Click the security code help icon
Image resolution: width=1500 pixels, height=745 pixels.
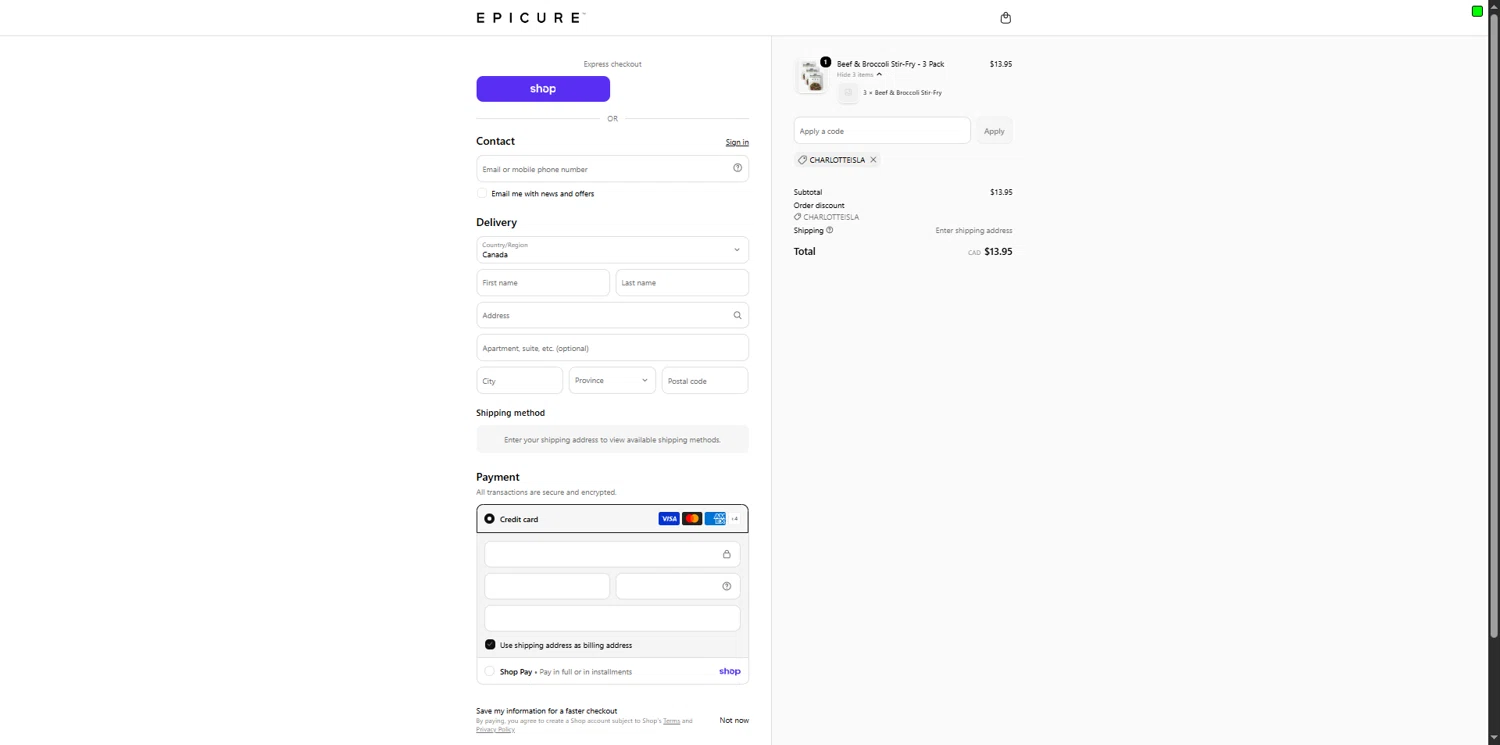(727, 586)
